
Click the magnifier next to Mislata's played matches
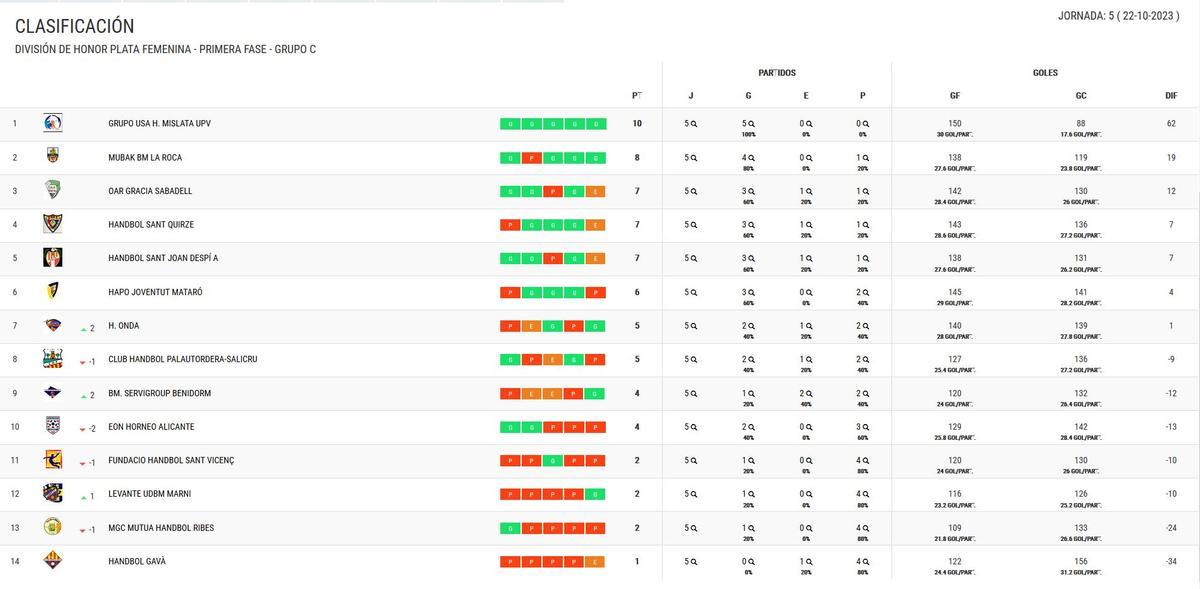[x=692, y=122]
